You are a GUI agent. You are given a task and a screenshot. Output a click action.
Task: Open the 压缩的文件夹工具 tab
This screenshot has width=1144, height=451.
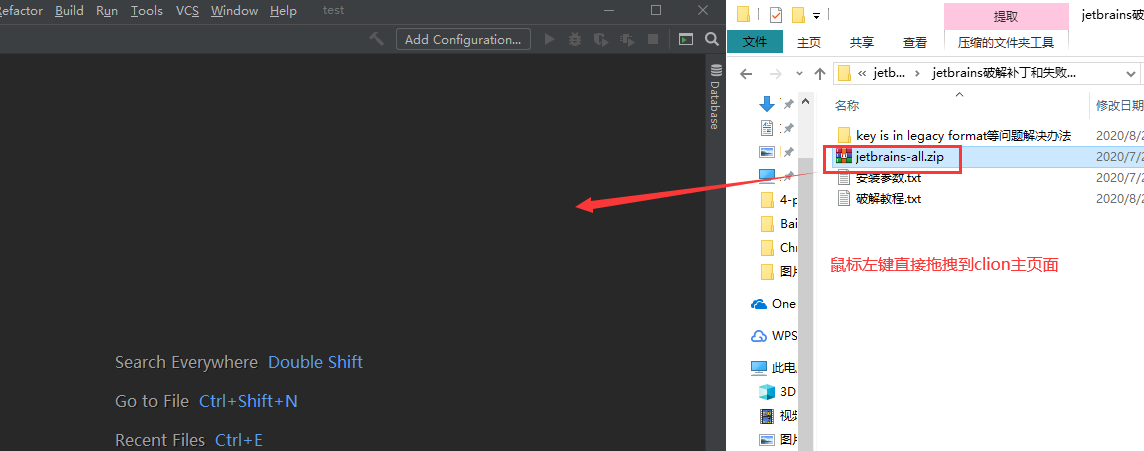[1006, 42]
